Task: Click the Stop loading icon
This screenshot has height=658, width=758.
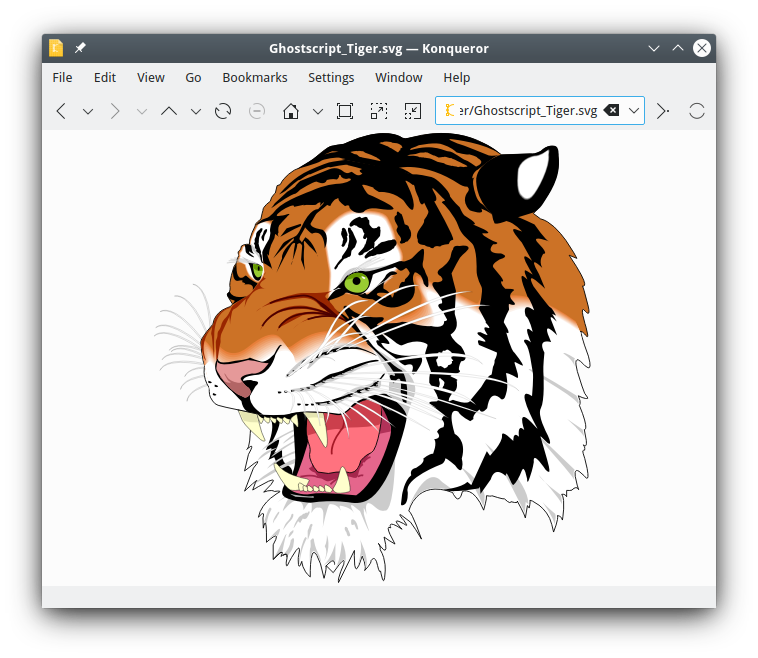Action: (257, 111)
